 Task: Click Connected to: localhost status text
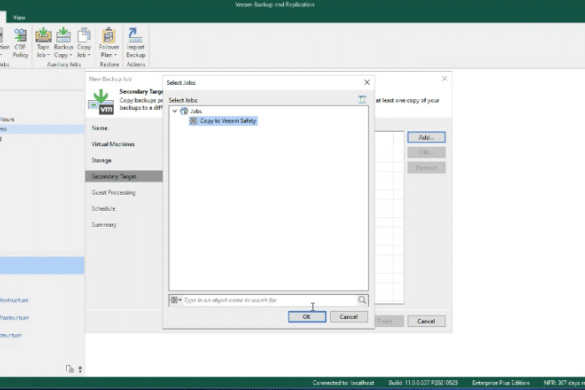[x=343, y=383]
